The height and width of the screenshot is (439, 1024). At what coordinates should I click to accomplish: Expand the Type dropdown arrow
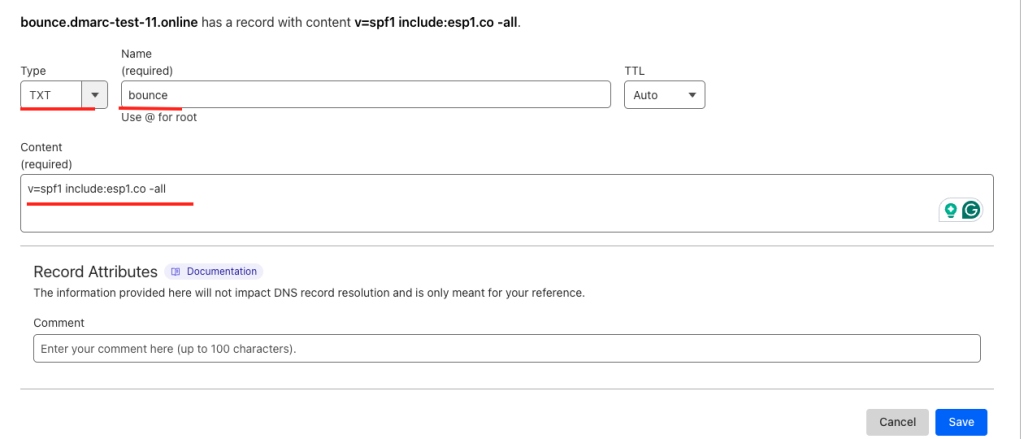(95, 95)
